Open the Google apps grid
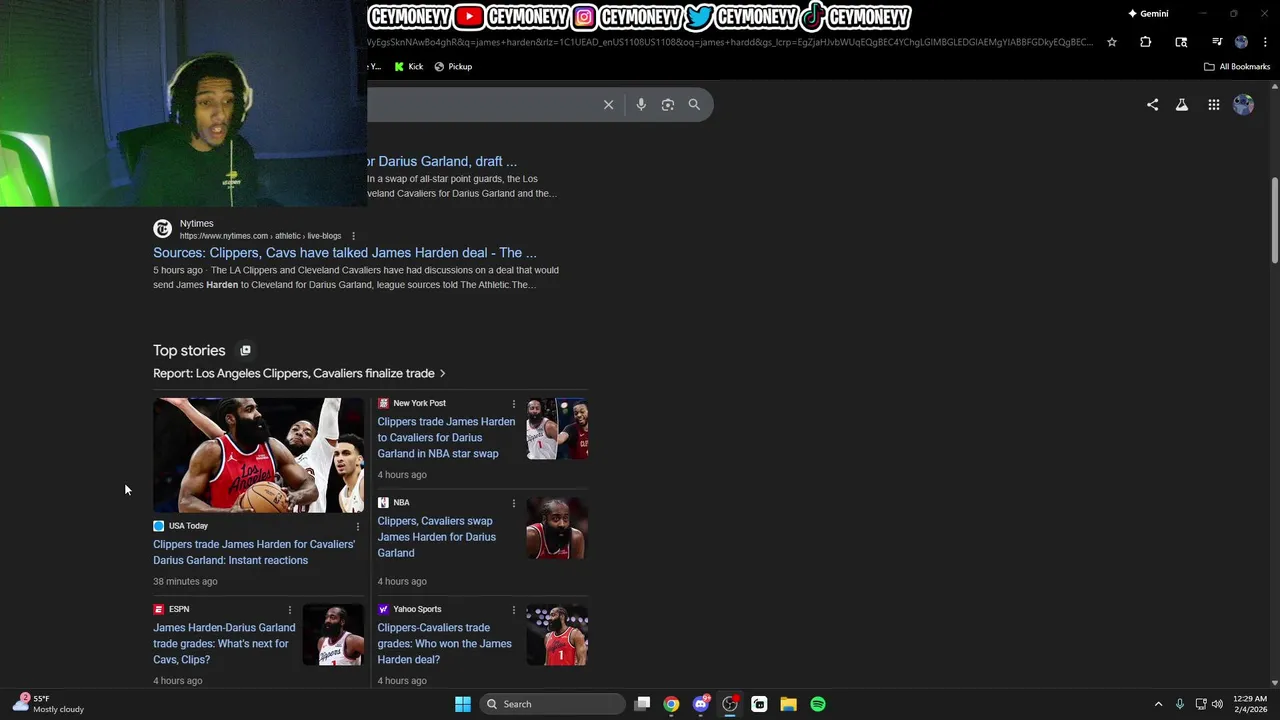This screenshot has height=720, width=1280. 1213,104
